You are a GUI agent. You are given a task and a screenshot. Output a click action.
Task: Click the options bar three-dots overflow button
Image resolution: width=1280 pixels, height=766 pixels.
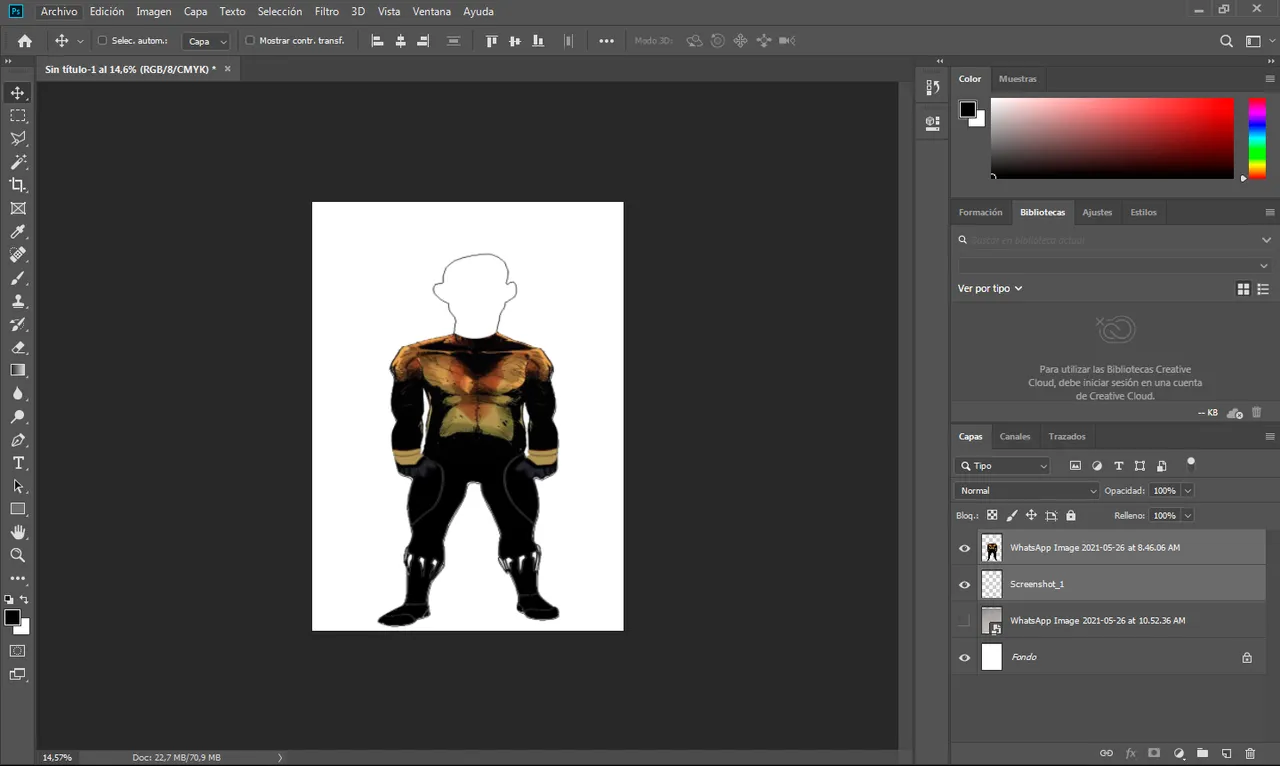[x=606, y=41]
